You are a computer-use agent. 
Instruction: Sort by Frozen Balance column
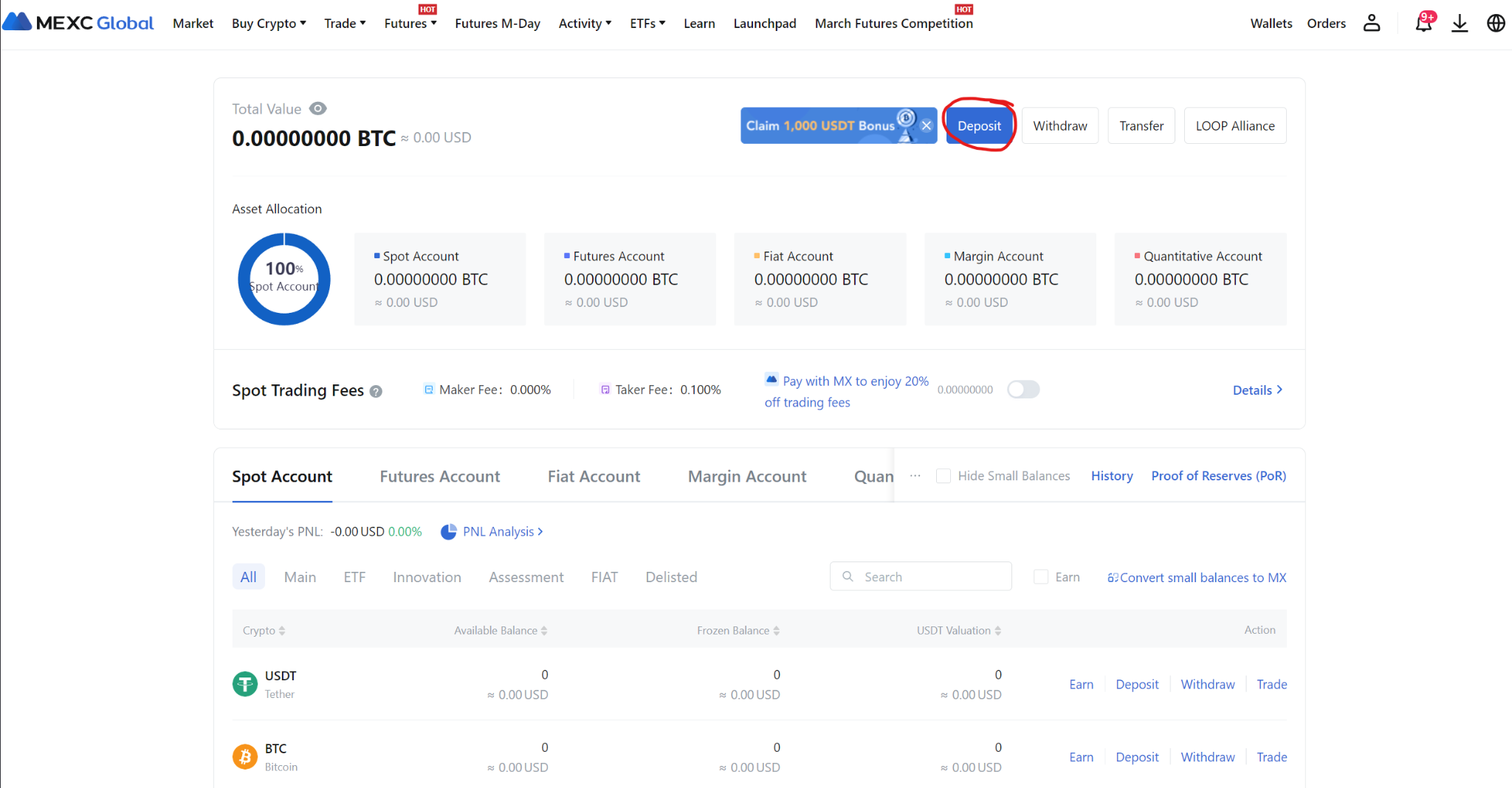click(777, 631)
